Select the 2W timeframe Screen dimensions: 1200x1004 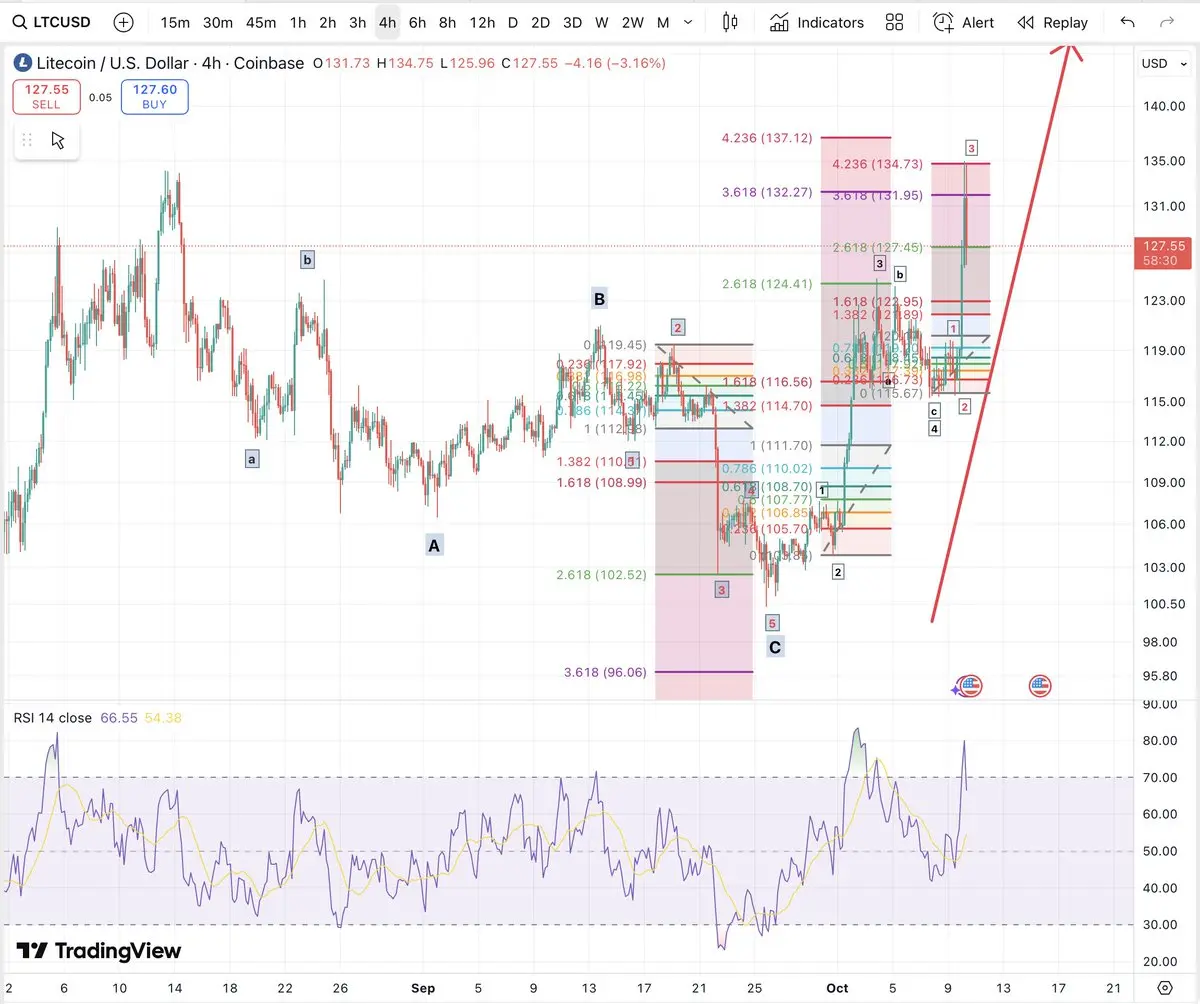632,22
